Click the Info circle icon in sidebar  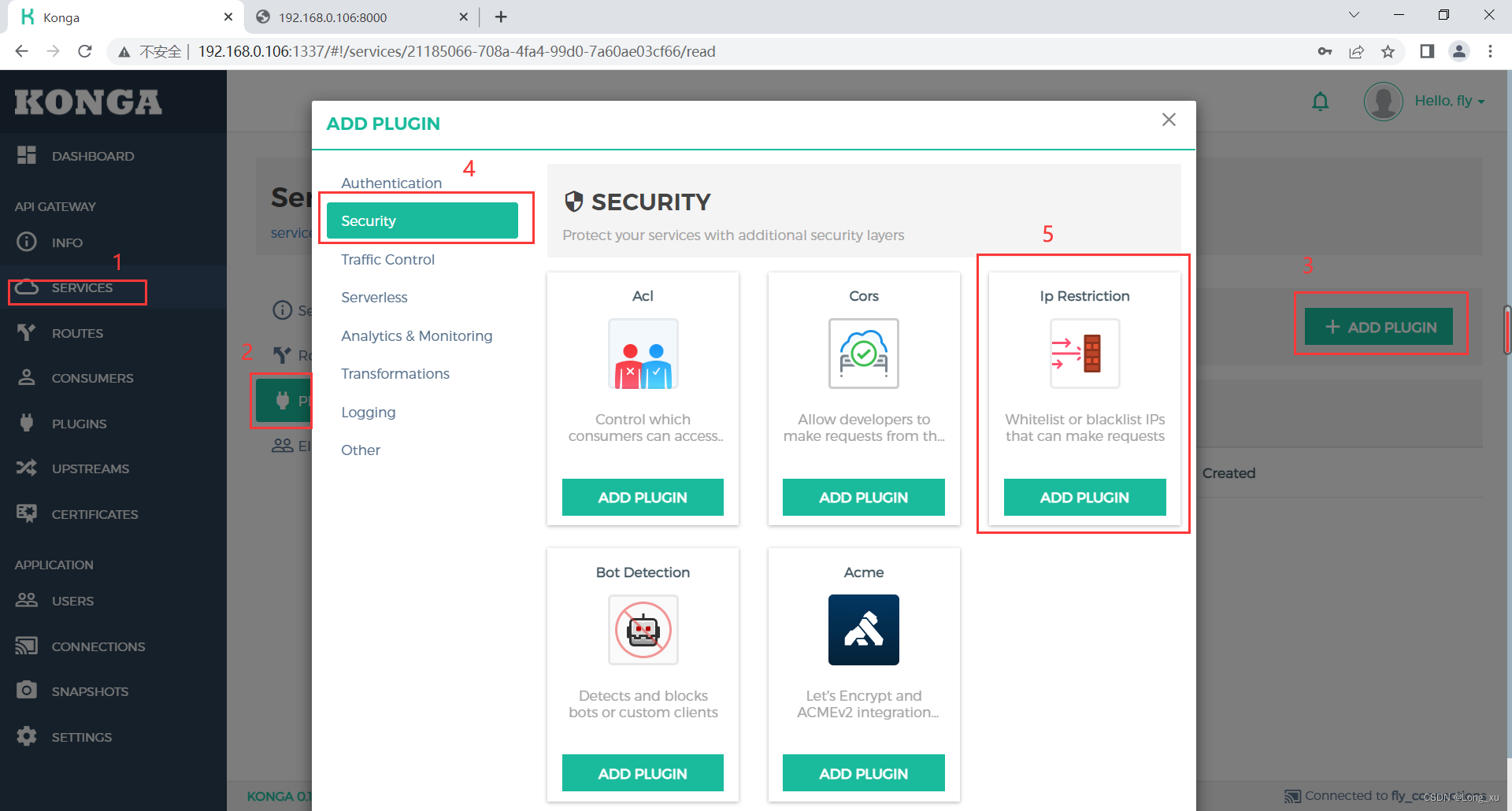tap(27, 242)
